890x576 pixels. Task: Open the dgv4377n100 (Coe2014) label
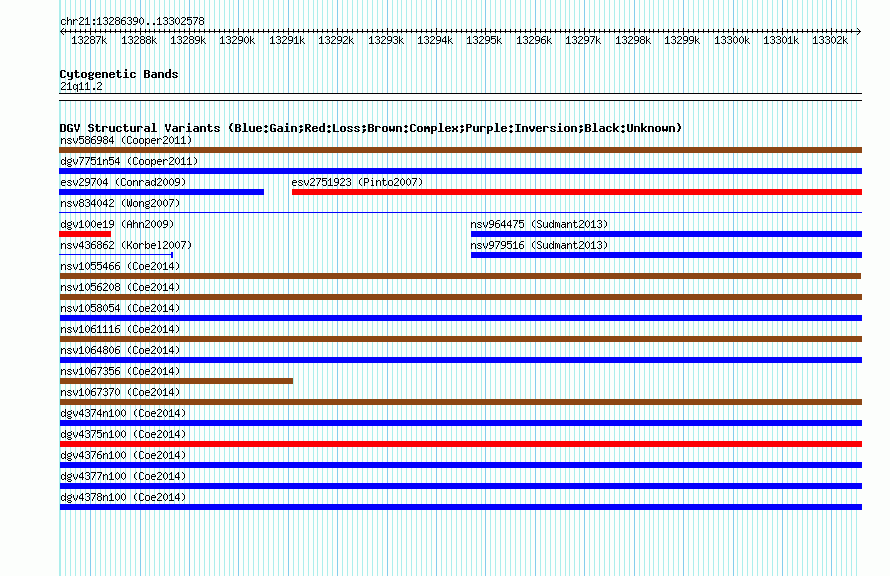(x=123, y=476)
